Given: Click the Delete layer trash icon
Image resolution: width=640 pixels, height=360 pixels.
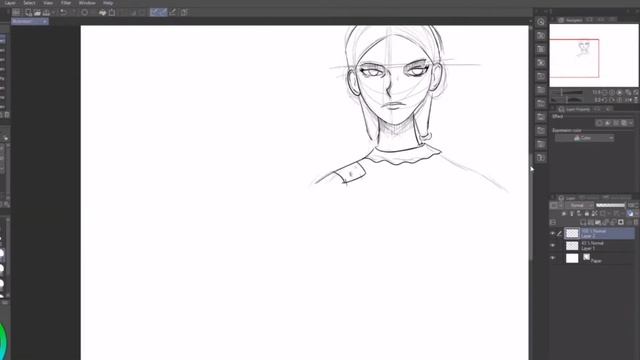Looking at the screenshot, I should click(636, 222).
